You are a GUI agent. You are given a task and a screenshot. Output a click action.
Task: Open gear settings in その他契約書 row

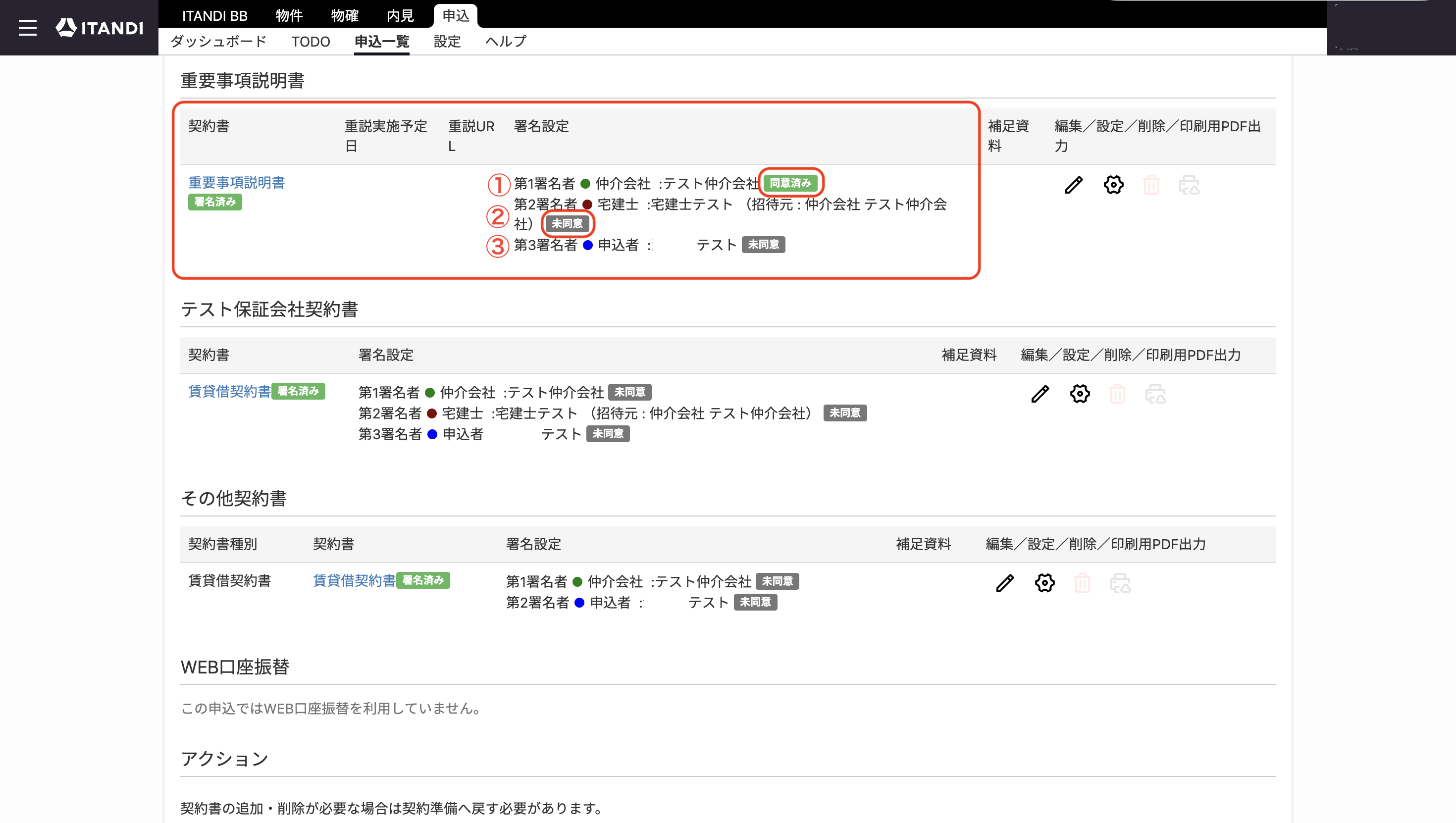1044,583
